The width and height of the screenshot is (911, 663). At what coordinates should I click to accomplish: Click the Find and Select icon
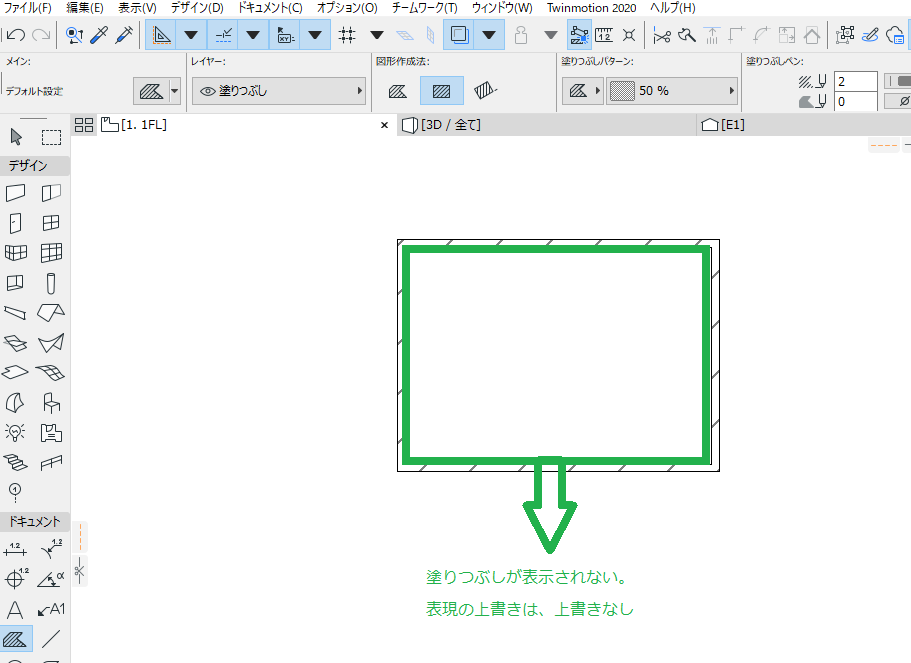coord(74,35)
